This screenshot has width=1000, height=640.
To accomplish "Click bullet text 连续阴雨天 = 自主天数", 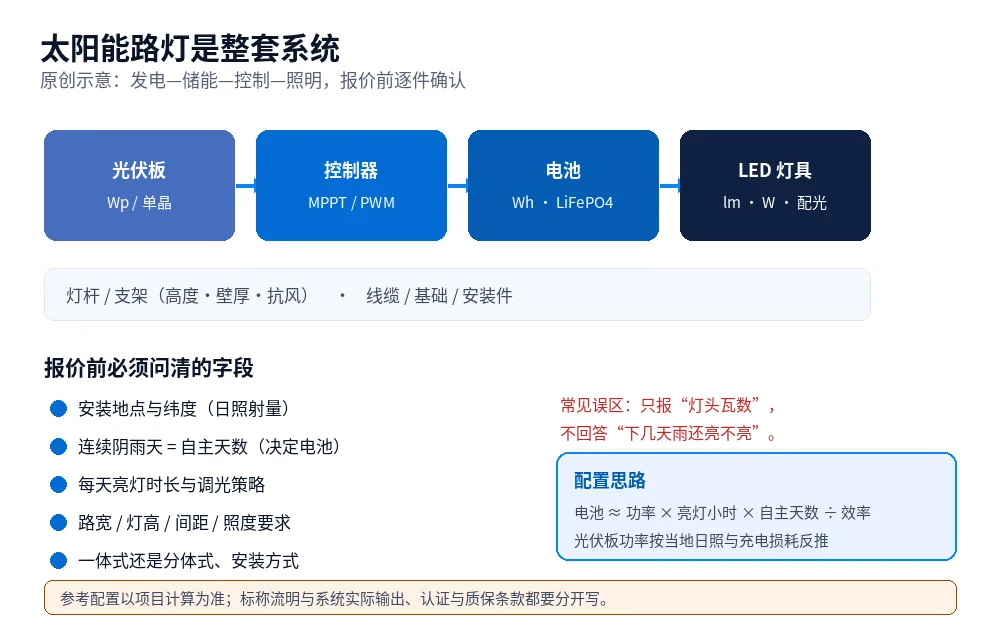I will pyautogui.click(x=163, y=447).
